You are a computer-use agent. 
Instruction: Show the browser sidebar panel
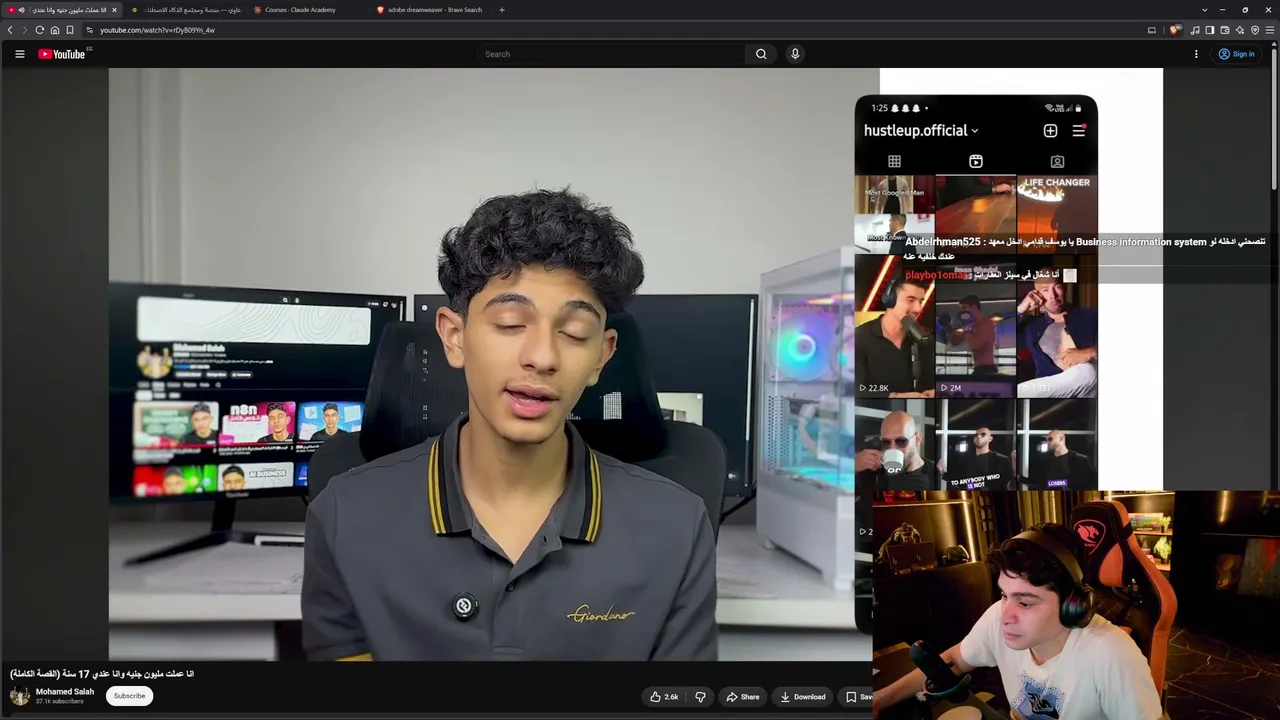point(1210,30)
